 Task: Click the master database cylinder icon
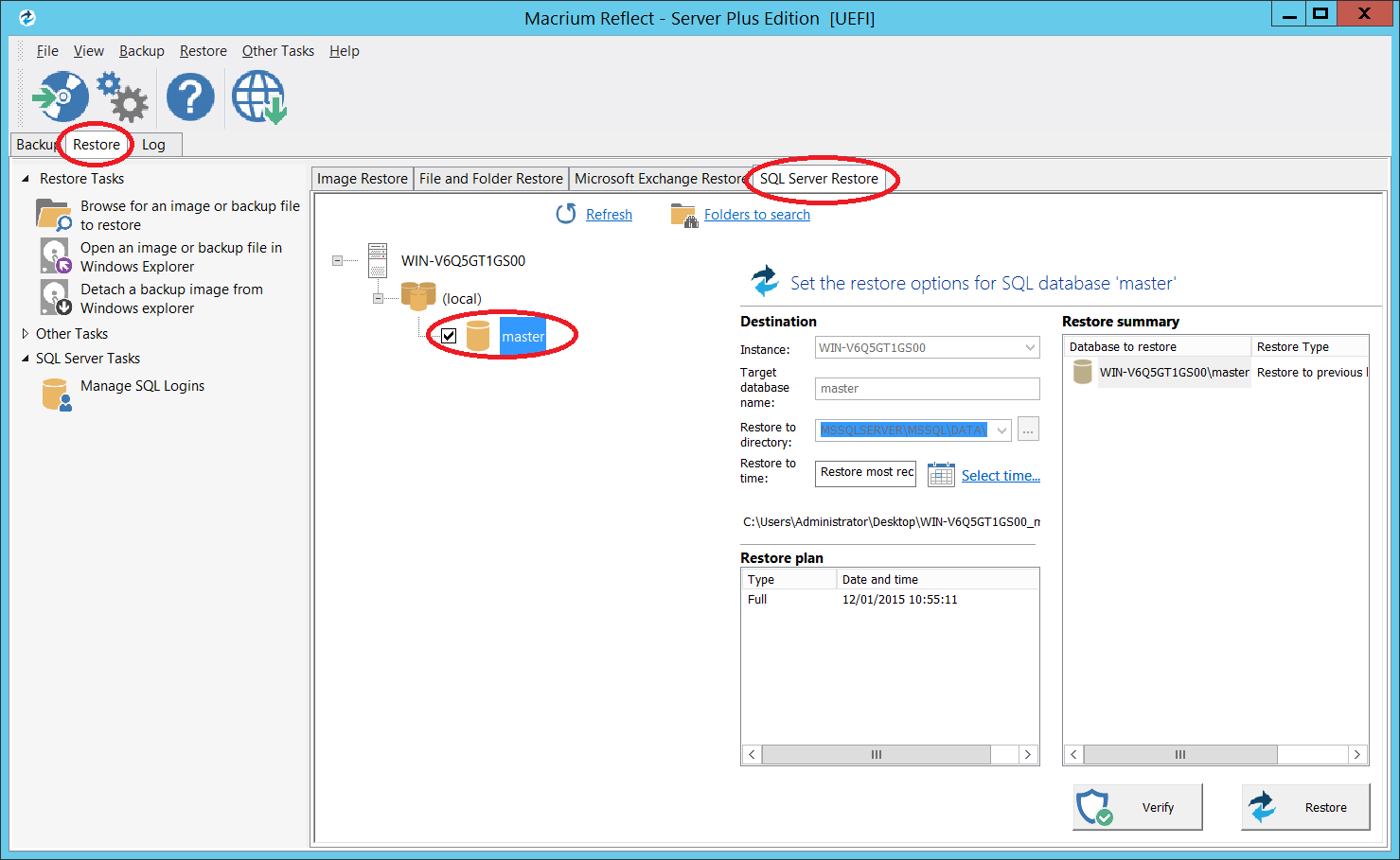click(x=478, y=336)
